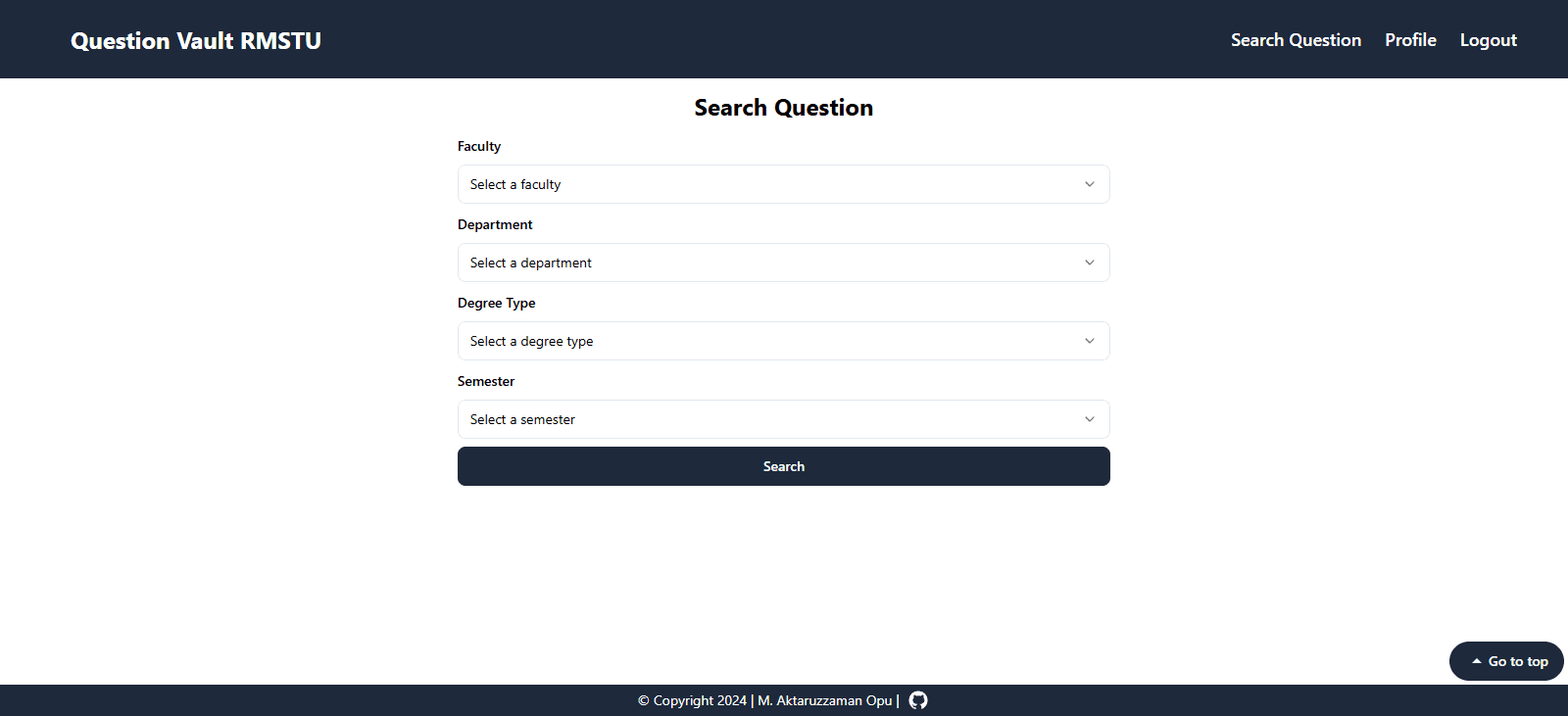Click the chevron arrow in the Semester field

1089,419
